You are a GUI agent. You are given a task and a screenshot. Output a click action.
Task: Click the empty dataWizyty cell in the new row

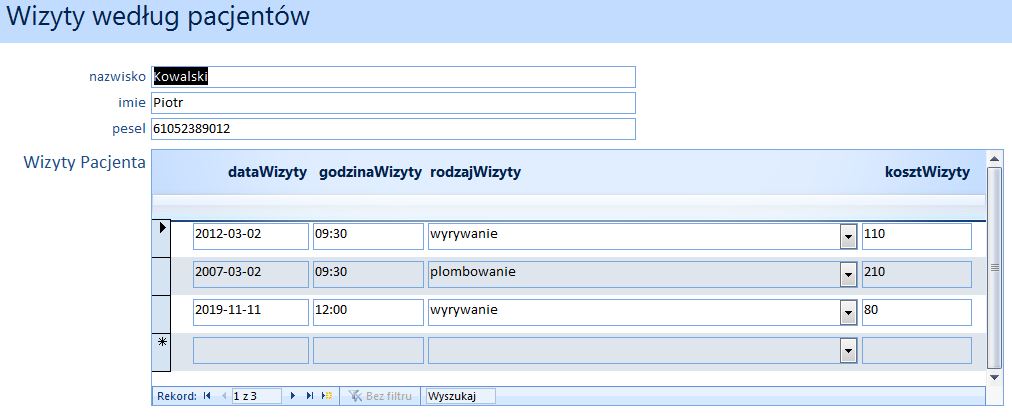(251, 351)
